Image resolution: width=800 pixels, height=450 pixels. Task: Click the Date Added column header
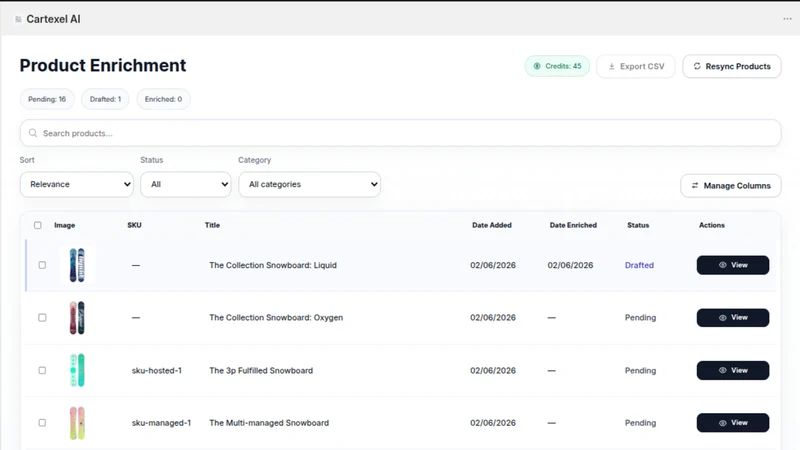tap(492, 225)
